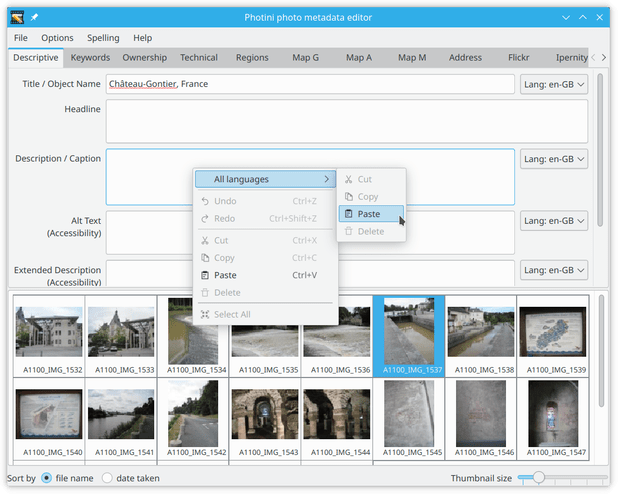
Task: Open the Extended Description language dropdown
Action: [x=554, y=270]
